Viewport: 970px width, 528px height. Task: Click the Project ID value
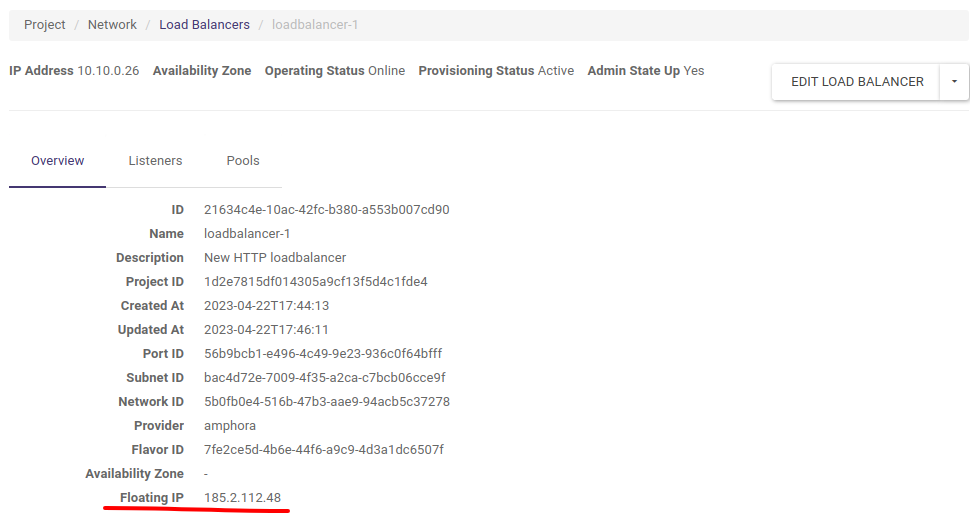315,282
